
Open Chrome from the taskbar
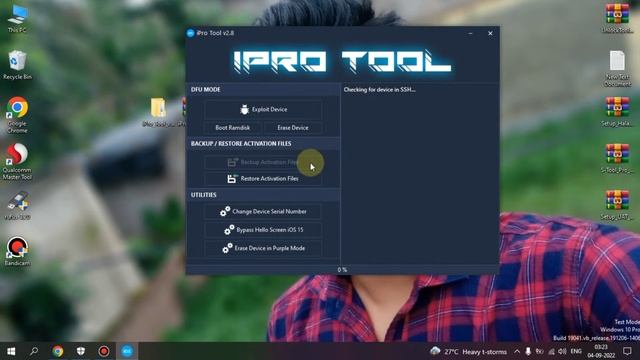pos(58,351)
